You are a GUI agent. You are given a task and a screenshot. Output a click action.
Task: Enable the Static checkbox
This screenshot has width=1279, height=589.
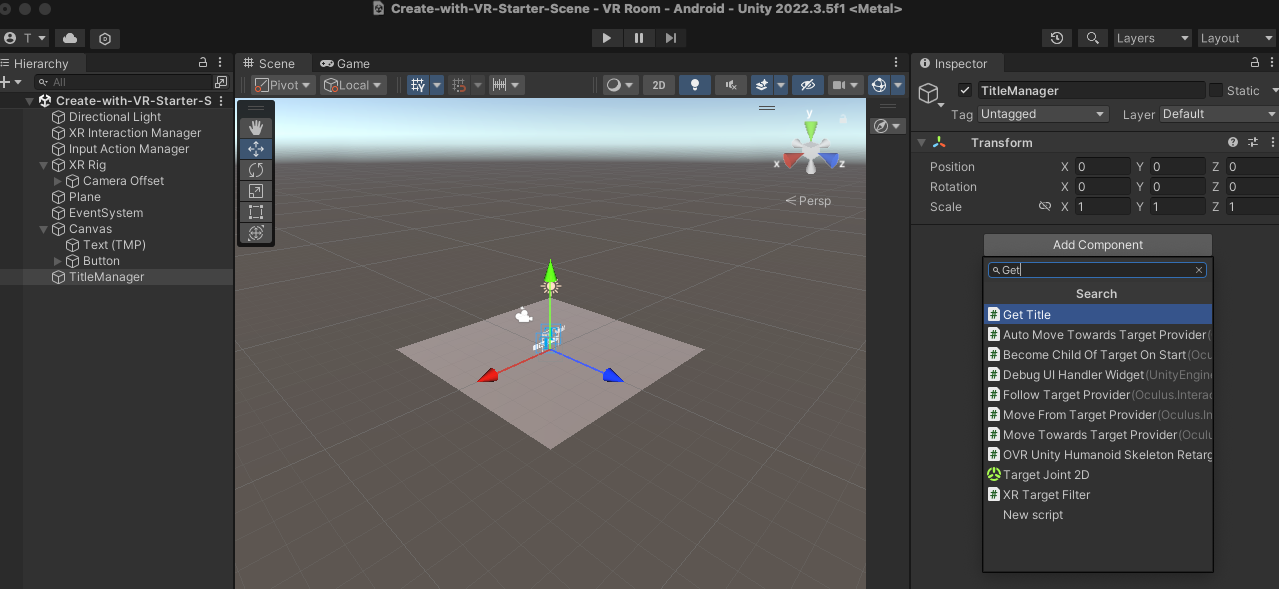pyautogui.click(x=1216, y=90)
